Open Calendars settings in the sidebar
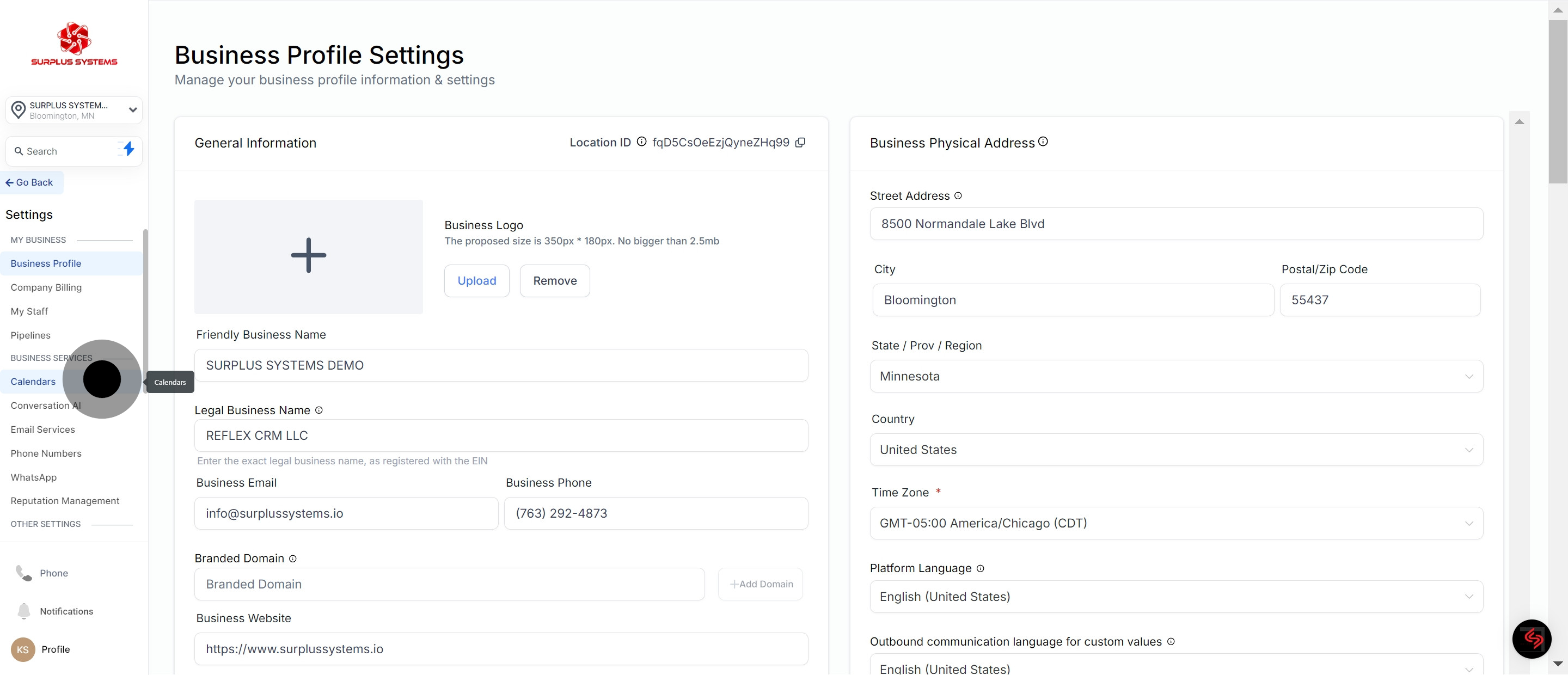The width and height of the screenshot is (1568, 675). pyautogui.click(x=33, y=382)
